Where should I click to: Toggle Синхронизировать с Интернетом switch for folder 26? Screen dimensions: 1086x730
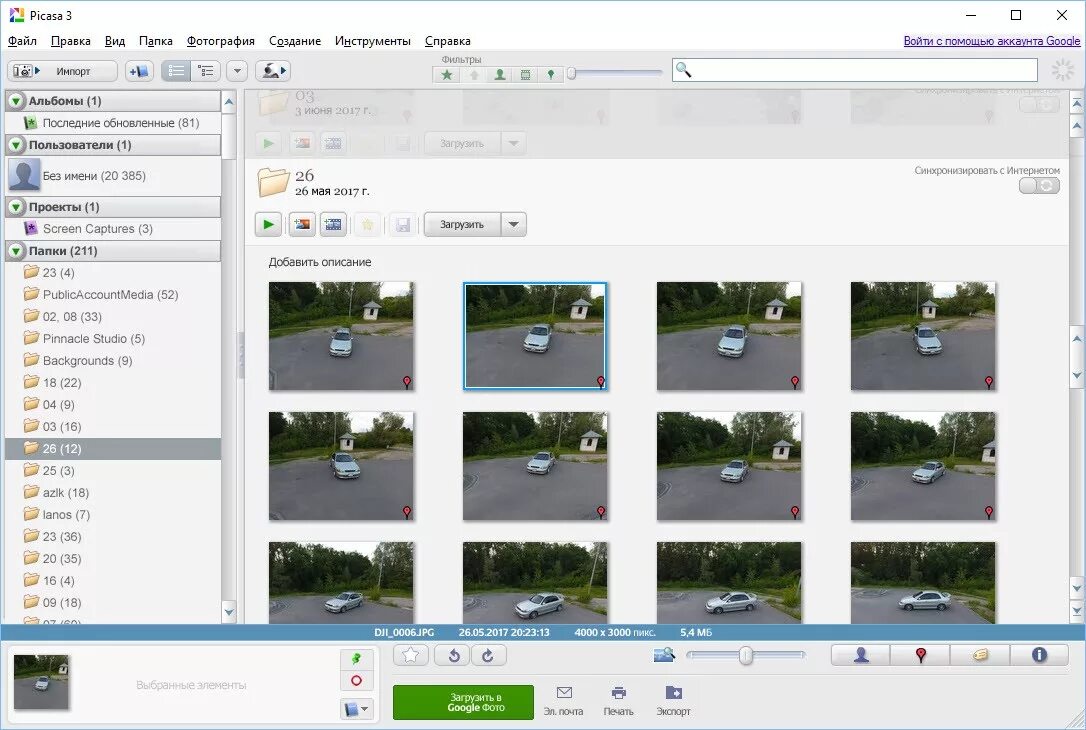[x=1039, y=186]
